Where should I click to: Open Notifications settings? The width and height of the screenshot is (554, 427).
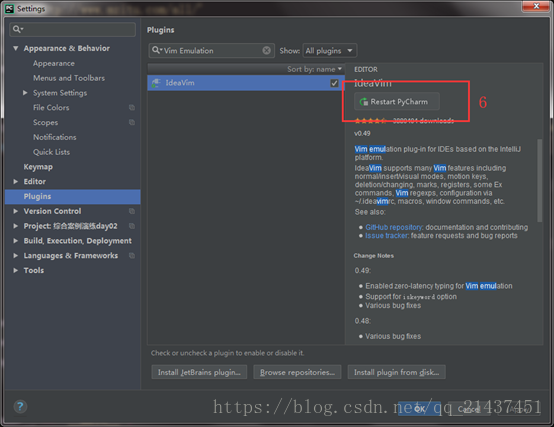click(x=54, y=137)
